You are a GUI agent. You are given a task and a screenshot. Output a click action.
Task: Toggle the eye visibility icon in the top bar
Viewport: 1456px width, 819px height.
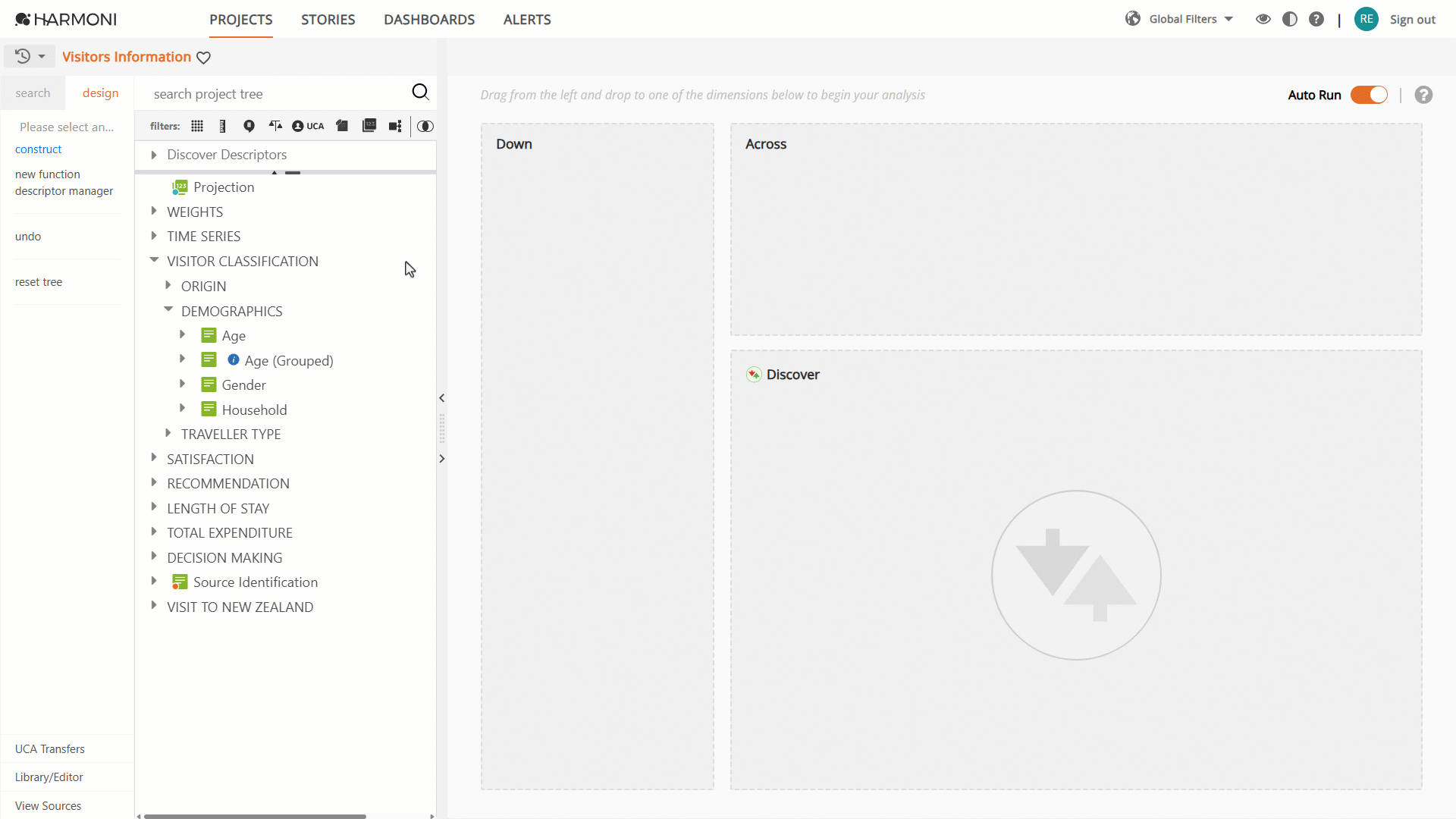[x=1263, y=19]
